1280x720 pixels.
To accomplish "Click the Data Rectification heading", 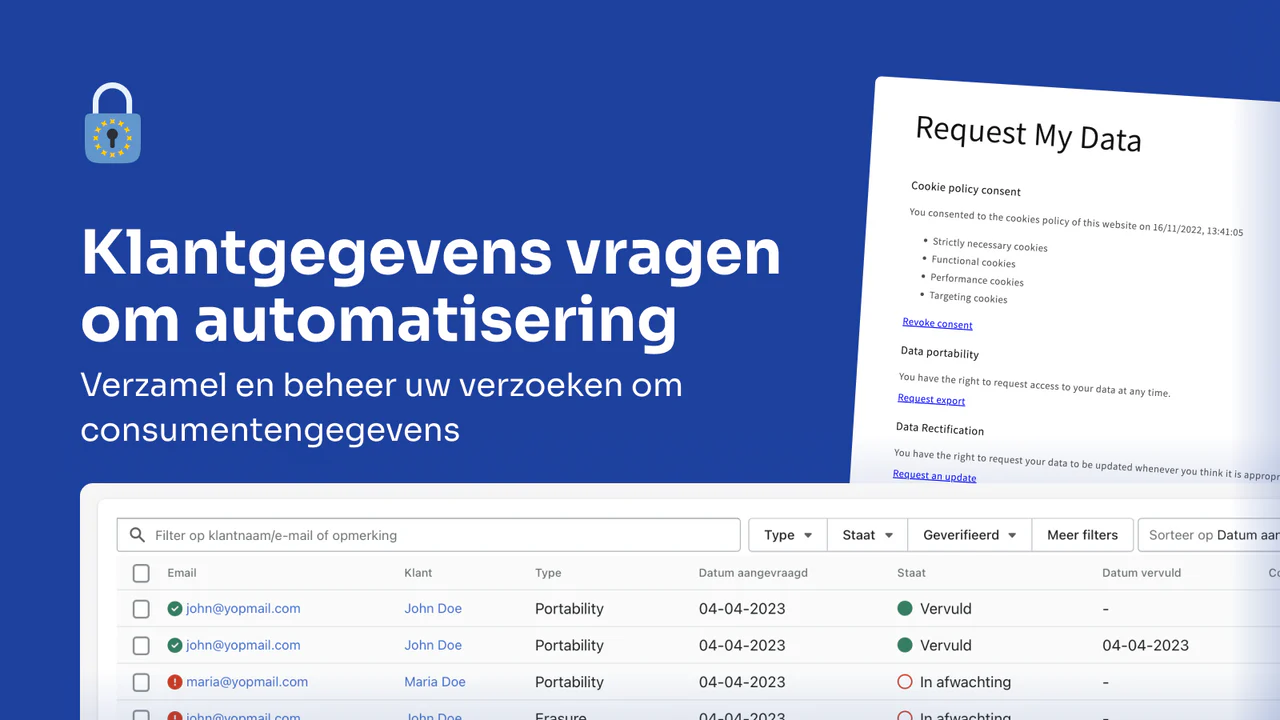I will pos(940,428).
